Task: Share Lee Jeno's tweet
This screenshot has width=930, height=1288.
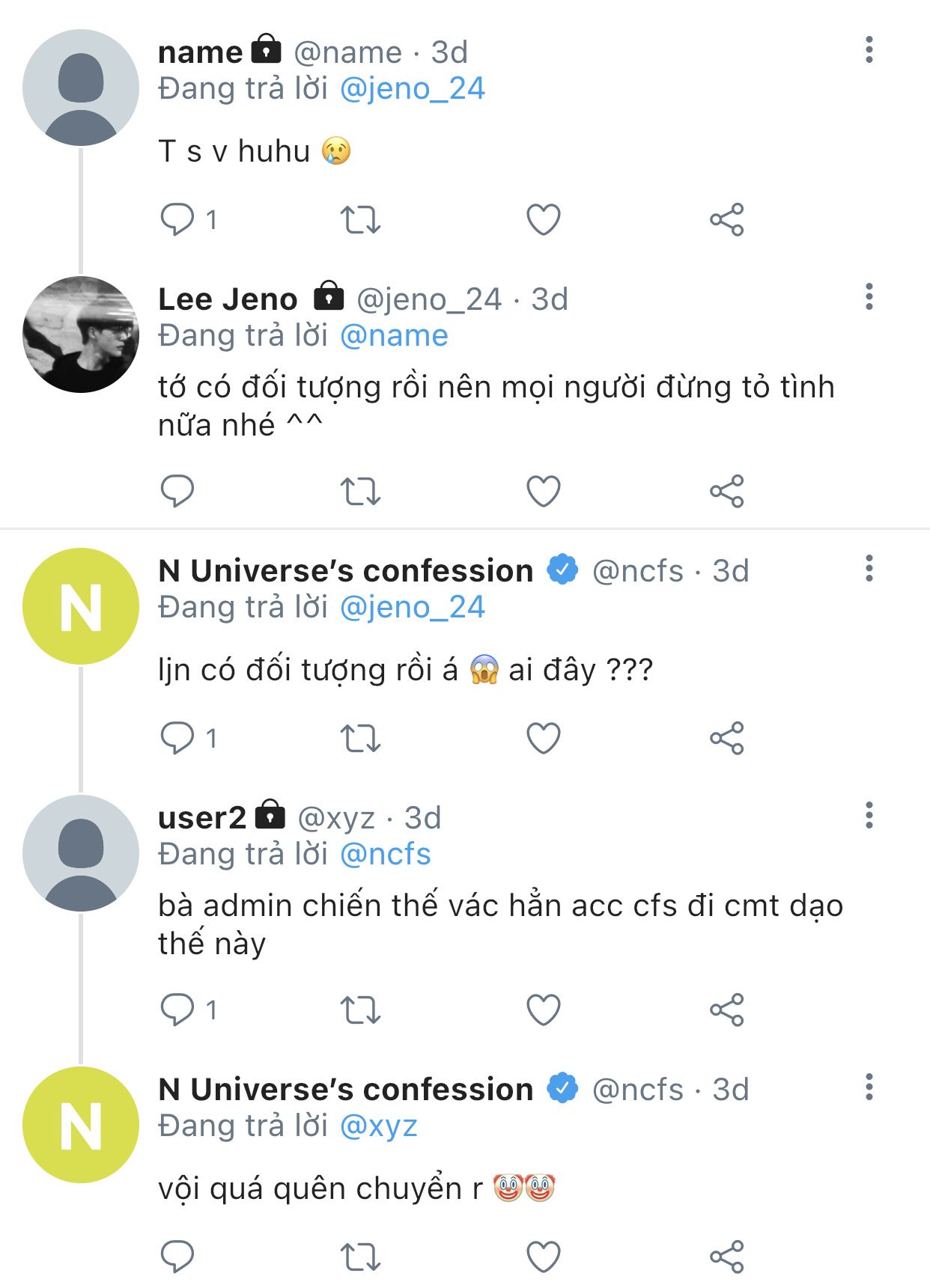Action: pos(726,492)
